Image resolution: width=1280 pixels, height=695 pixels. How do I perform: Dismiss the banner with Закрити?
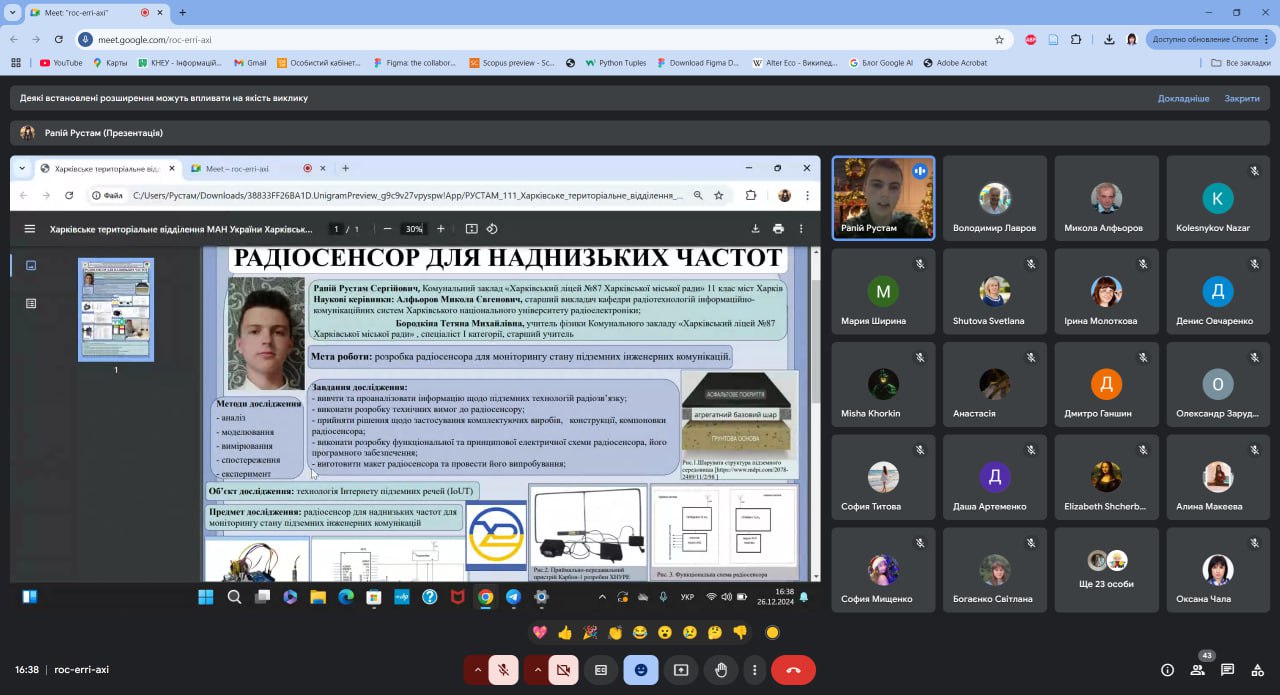click(x=1242, y=98)
